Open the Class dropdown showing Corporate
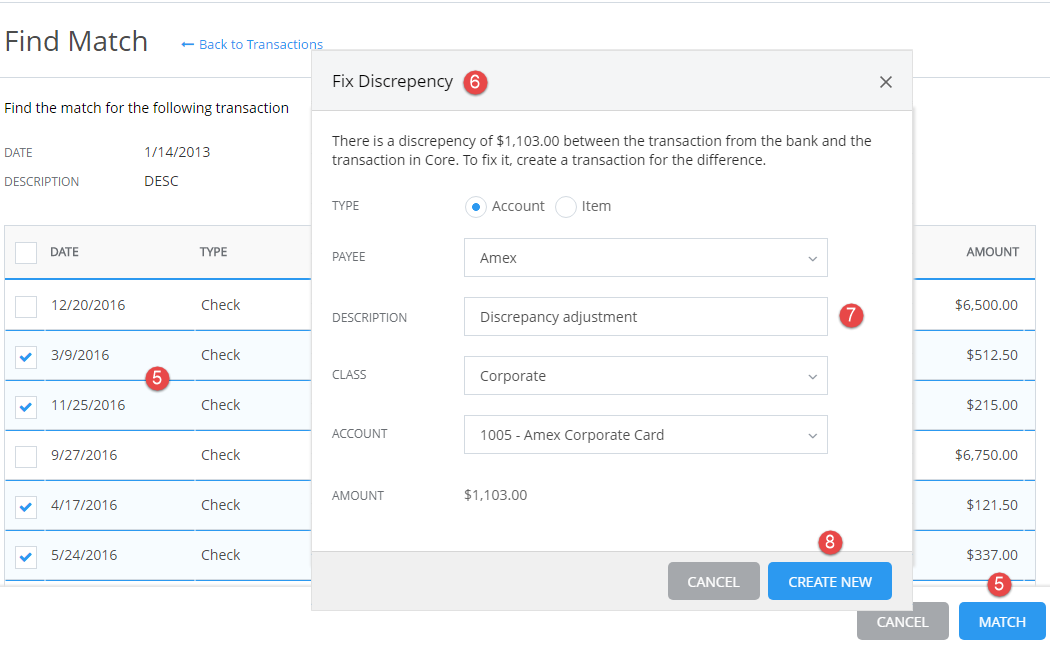Viewport: 1050px width, 655px height. tap(645, 375)
